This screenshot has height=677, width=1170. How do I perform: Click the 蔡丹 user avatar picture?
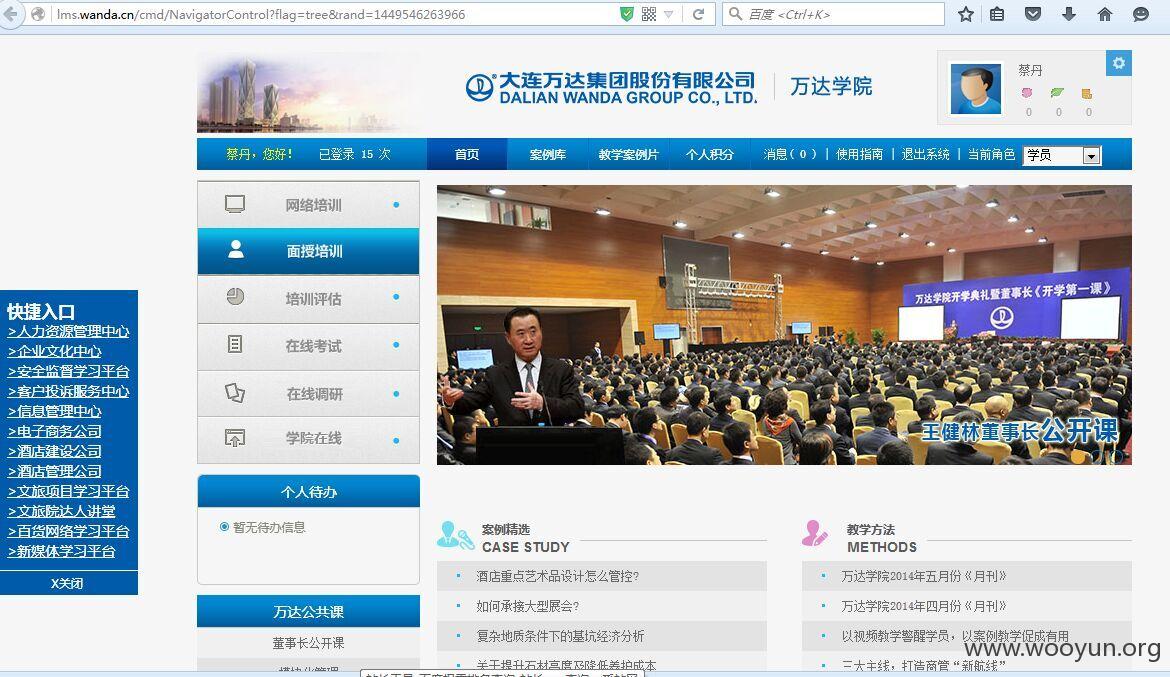tap(975, 88)
